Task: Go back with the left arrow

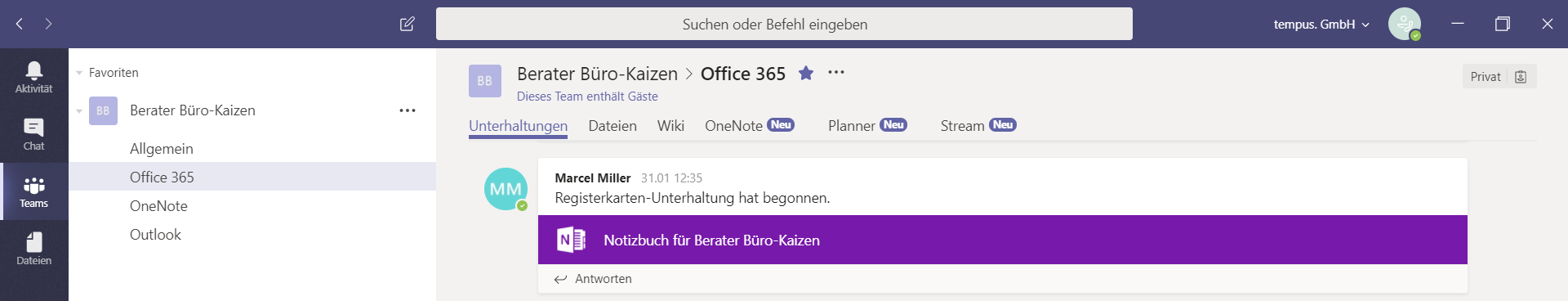Action: [20, 24]
